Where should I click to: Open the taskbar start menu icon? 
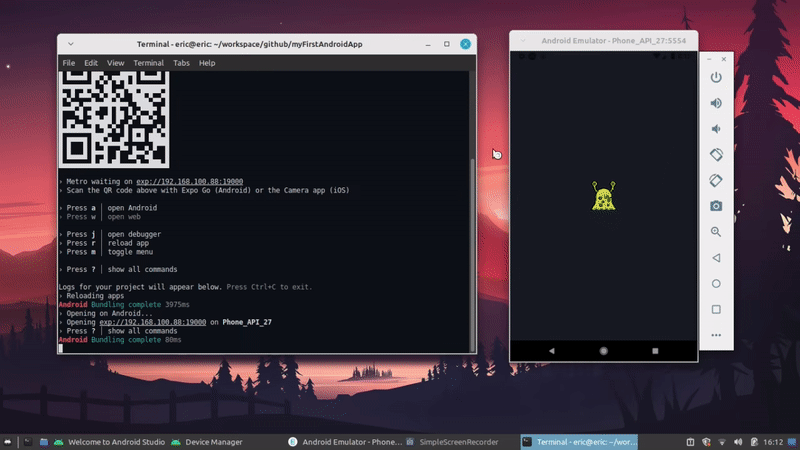pos(8,442)
